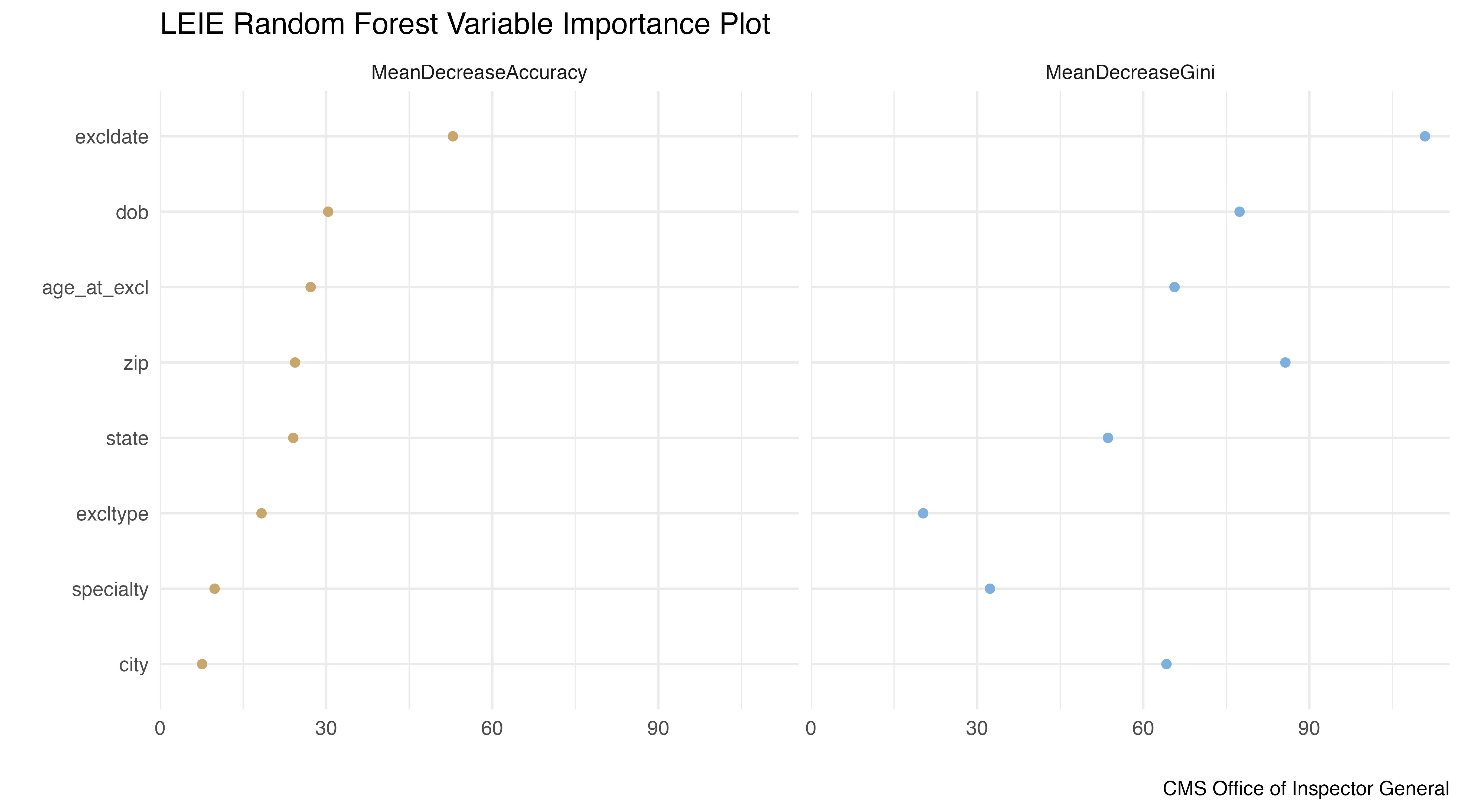Click the city point in MeanDecreaseGini panel
The width and height of the screenshot is (1462, 812).
(x=1166, y=664)
